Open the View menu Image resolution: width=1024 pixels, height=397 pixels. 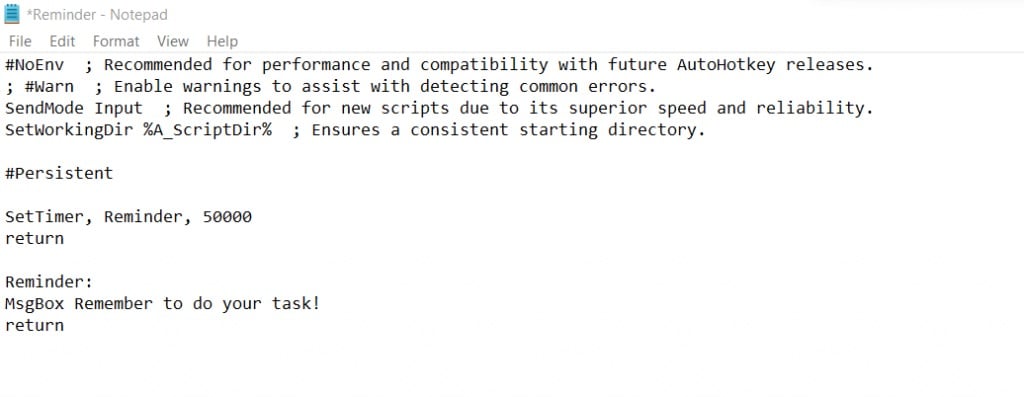[x=173, y=41]
